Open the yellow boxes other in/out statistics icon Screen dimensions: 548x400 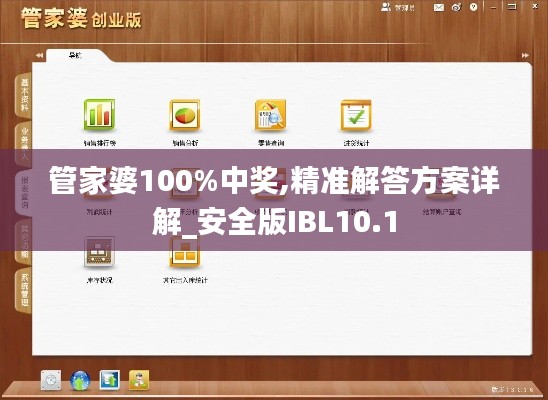pos(185,252)
